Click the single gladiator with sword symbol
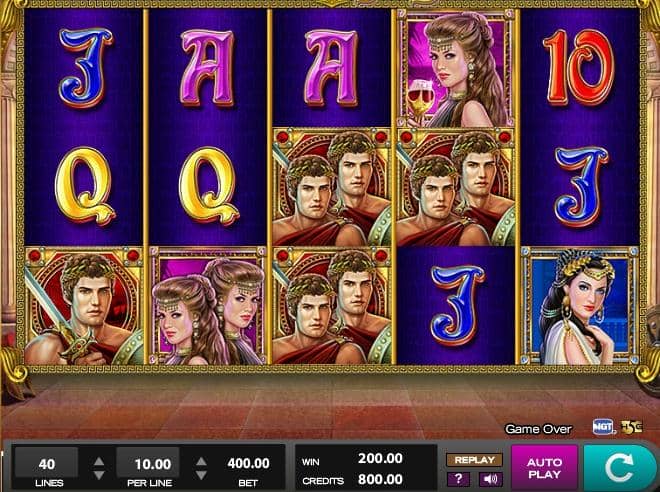The width and height of the screenshot is (660, 492). coord(84,306)
